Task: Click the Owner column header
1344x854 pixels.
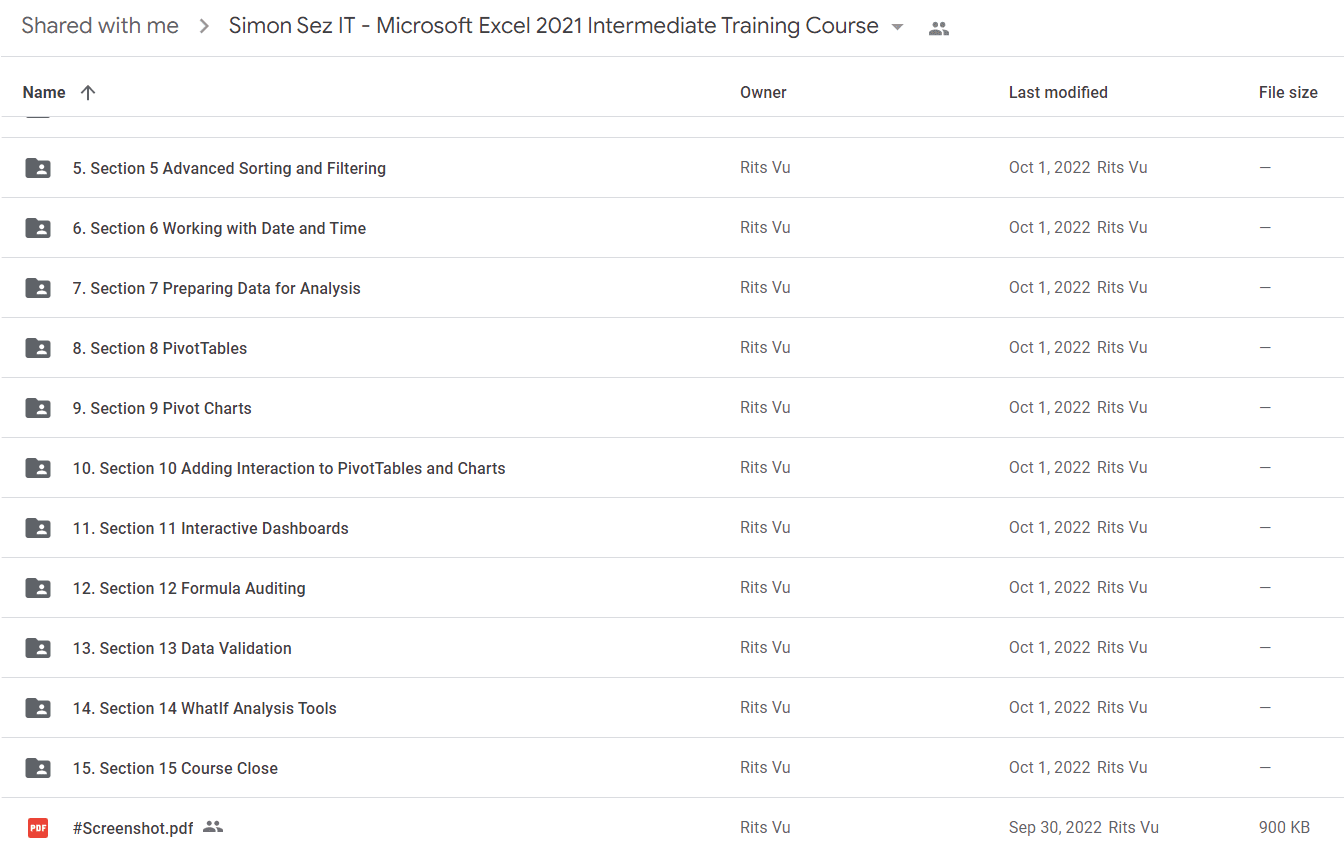Action: click(763, 92)
